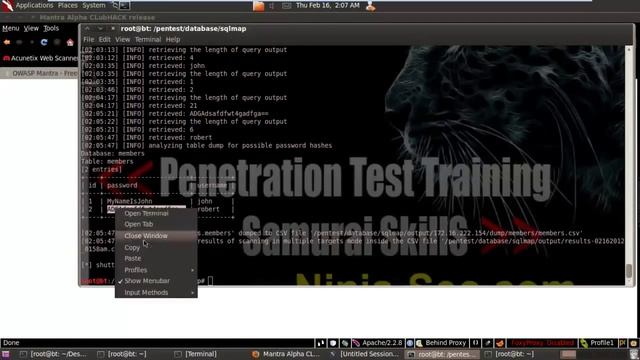Expand Input Methods submenu in context menu
640x360 pixels.
click(x=156, y=292)
